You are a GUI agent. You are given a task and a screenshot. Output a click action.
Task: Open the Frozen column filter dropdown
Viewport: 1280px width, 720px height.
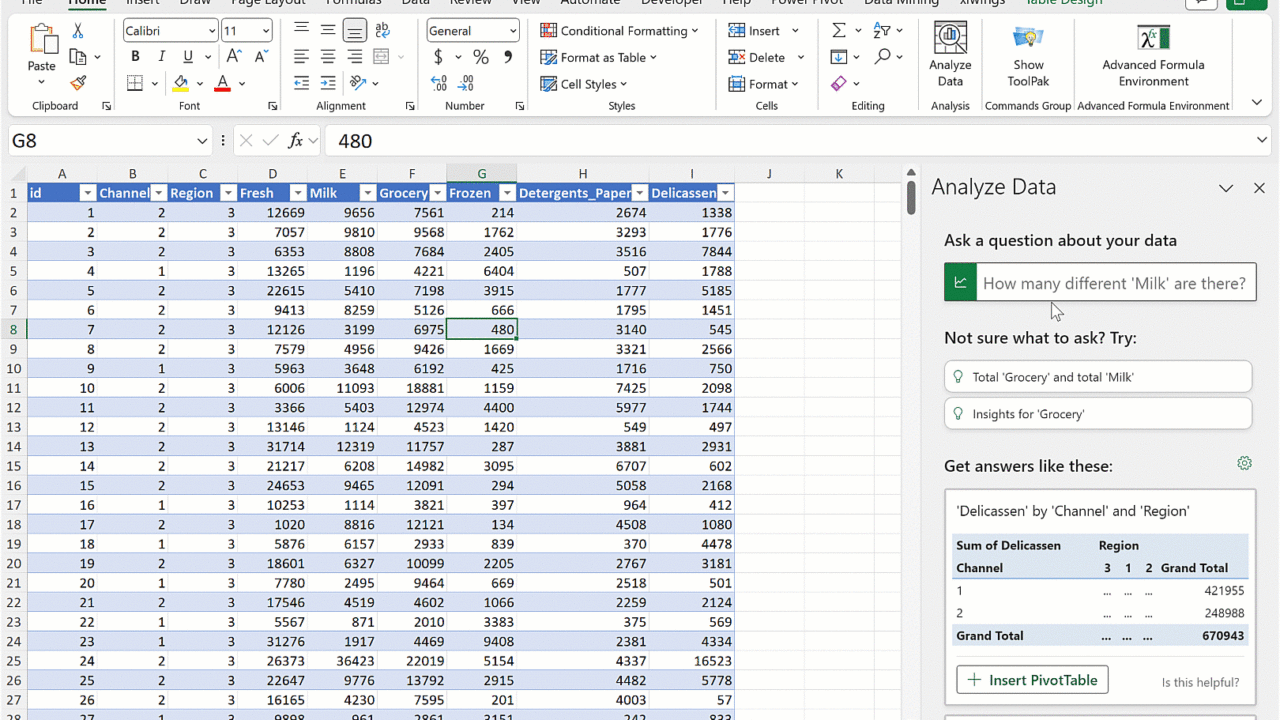[x=506, y=193]
